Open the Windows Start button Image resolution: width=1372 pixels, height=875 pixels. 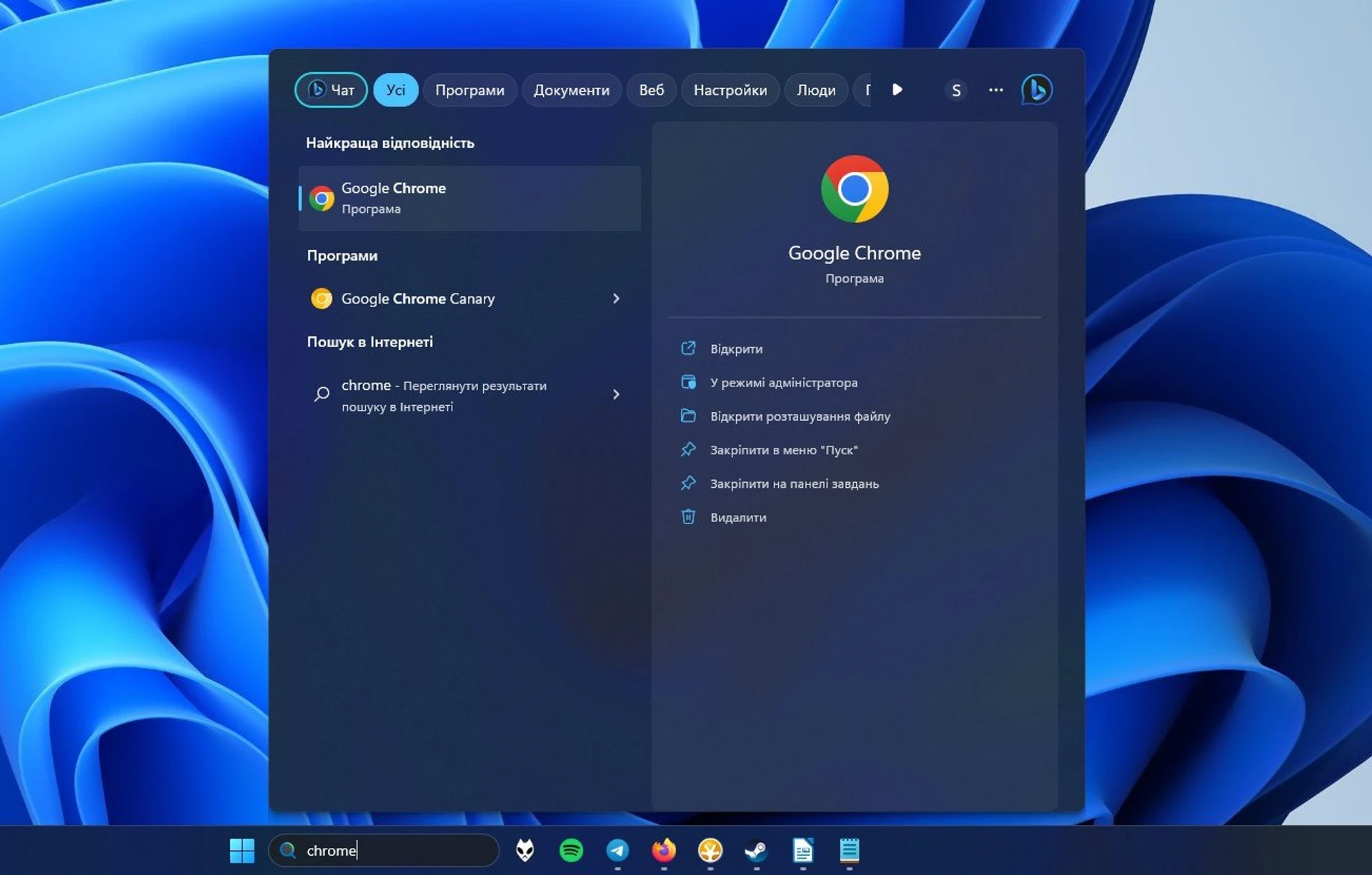242,850
